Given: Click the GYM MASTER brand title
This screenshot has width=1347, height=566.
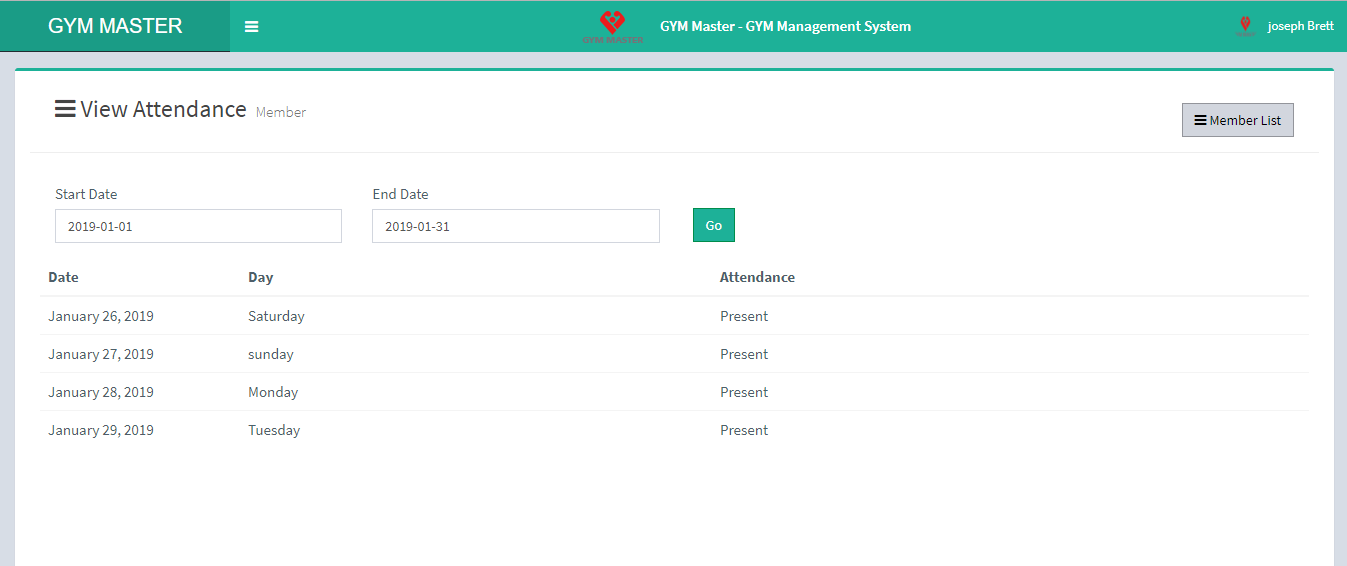Looking at the screenshot, I should (x=115, y=26).
